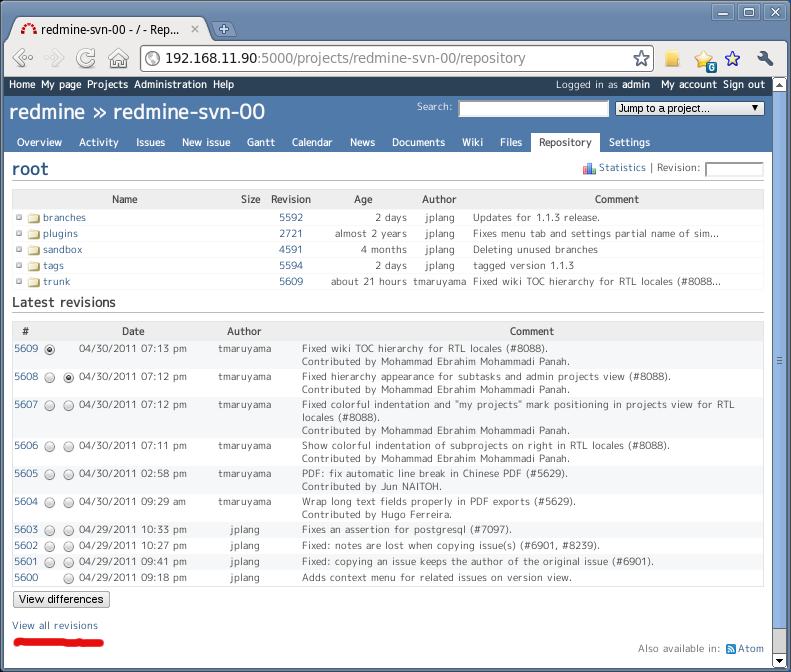The height and width of the screenshot is (672, 791).
Task: Click the sandbox folder icon
Action: coord(34,250)
